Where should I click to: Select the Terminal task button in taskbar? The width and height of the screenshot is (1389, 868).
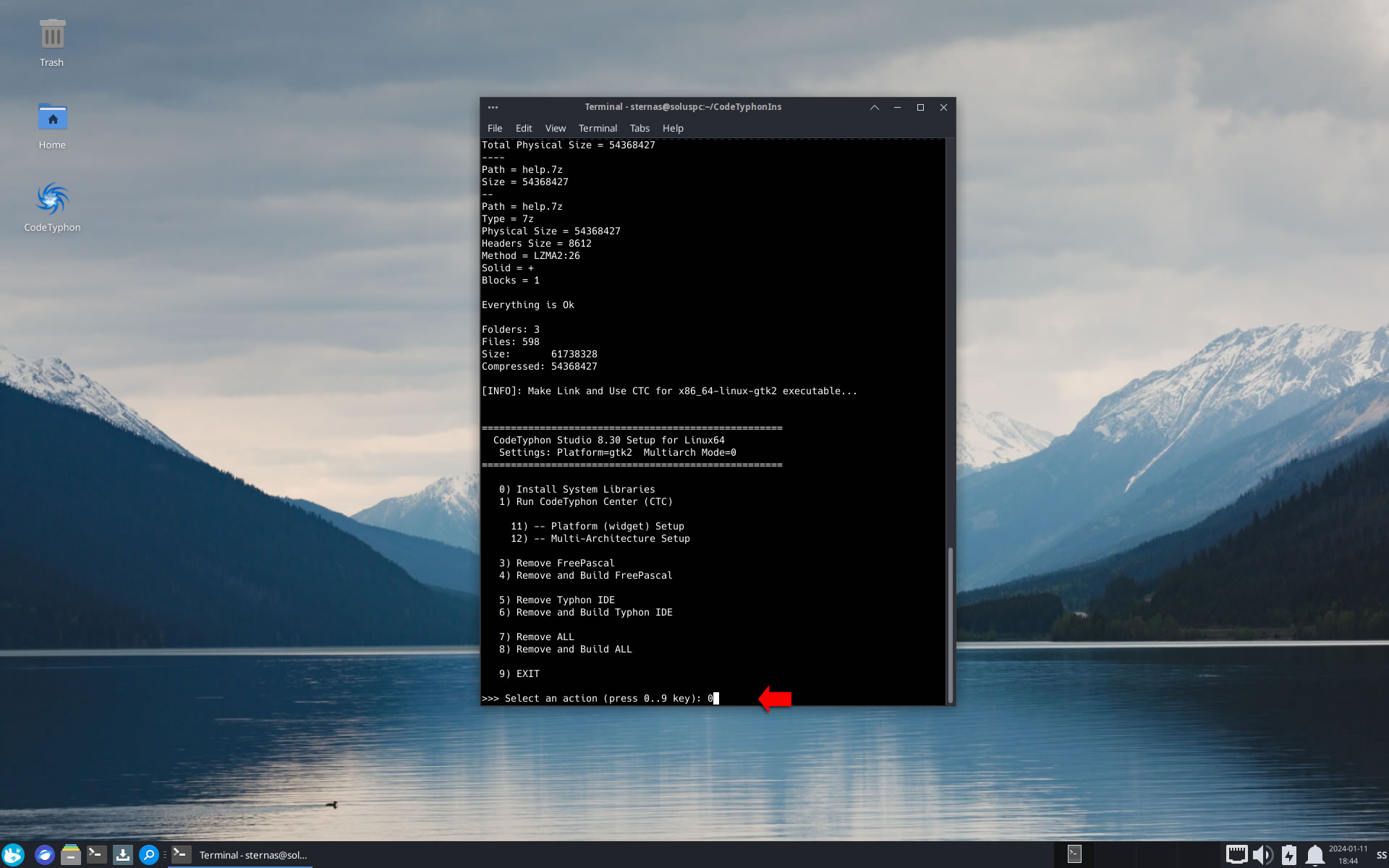pyautogui.click(x=240, y=855)
